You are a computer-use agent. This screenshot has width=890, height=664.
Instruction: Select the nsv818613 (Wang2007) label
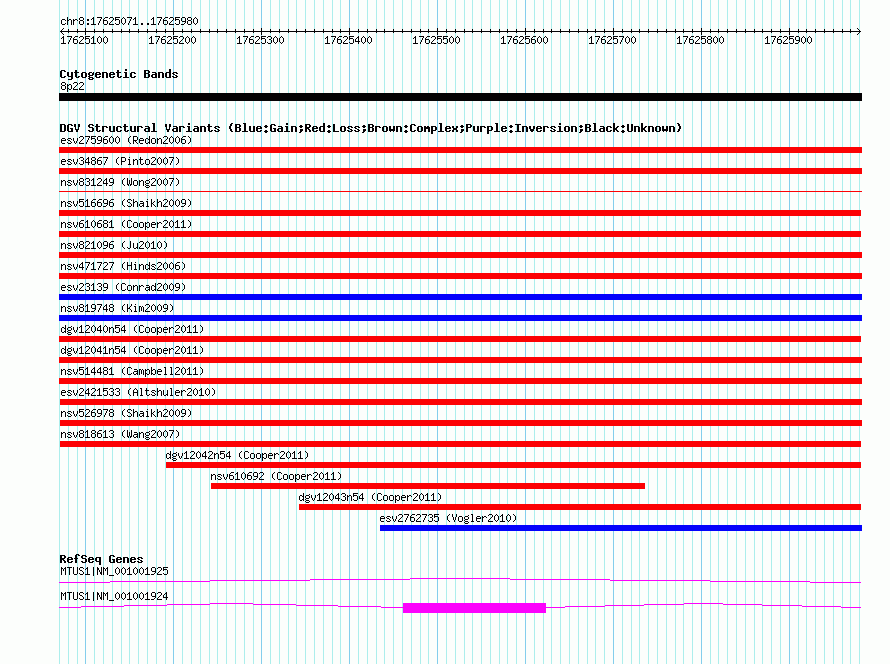(x=120, y=434)
